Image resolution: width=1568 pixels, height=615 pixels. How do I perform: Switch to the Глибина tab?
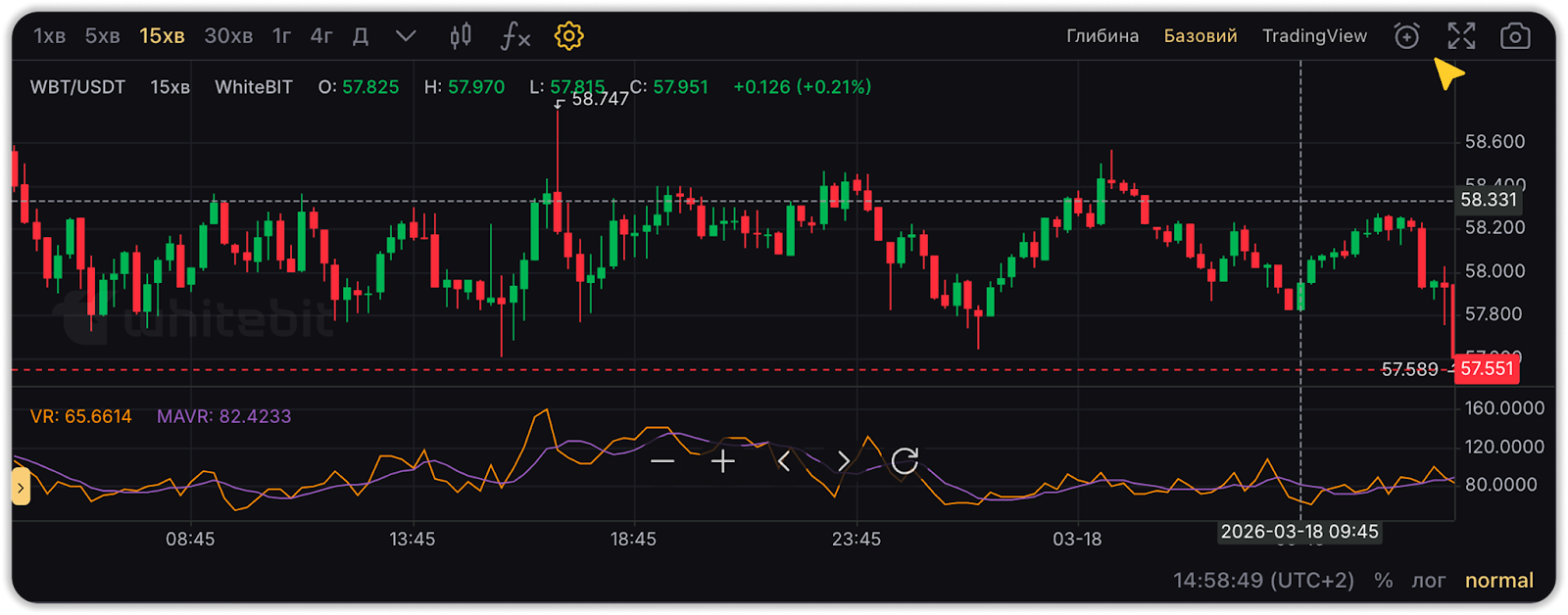pyautogui.click(x=1102, y=36)
